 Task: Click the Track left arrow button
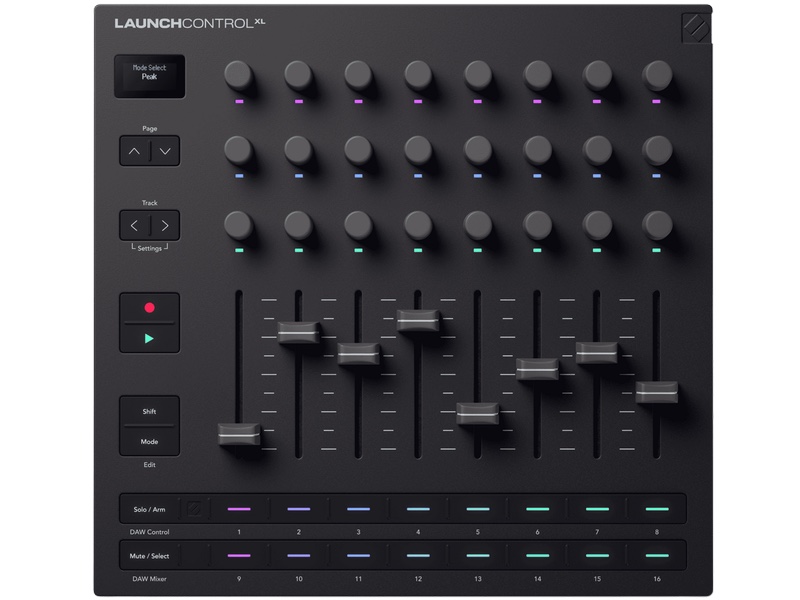(134, 226)
